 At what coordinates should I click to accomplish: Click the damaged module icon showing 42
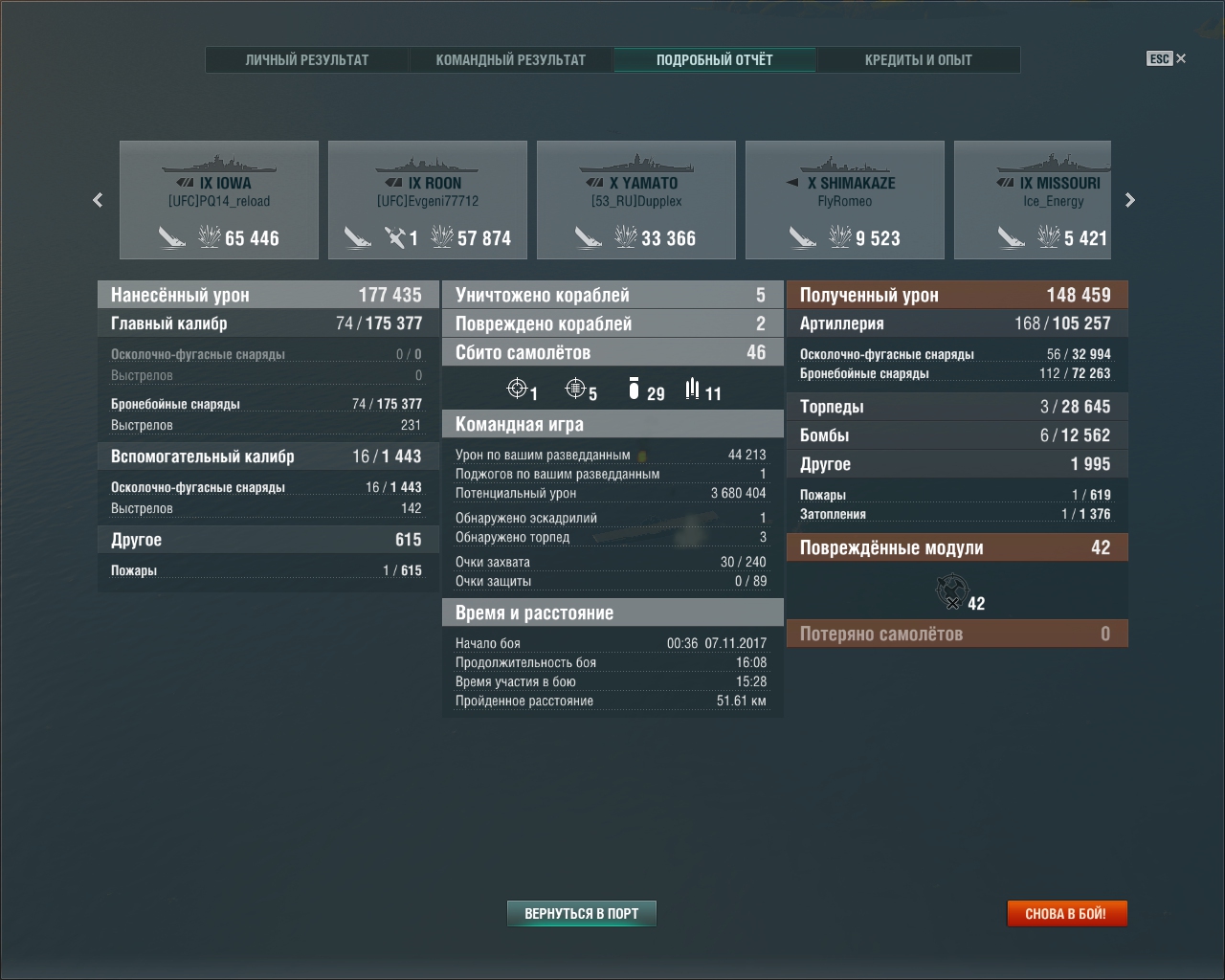(x=952, y=592)
